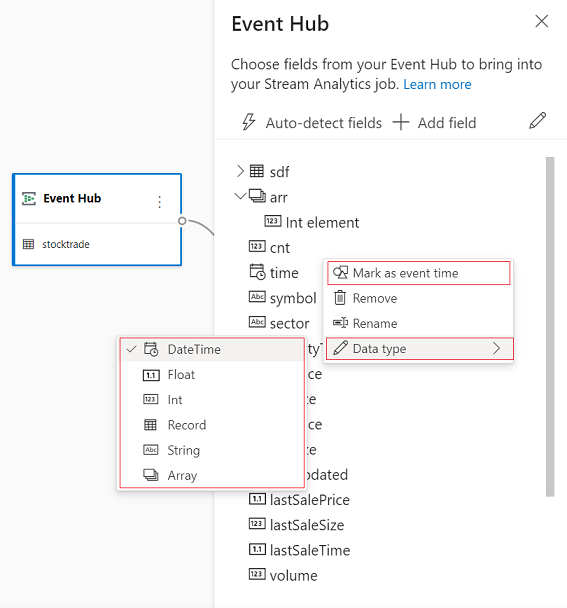
Task: Select the checked DateTime data type
Action: coord(212,349)
